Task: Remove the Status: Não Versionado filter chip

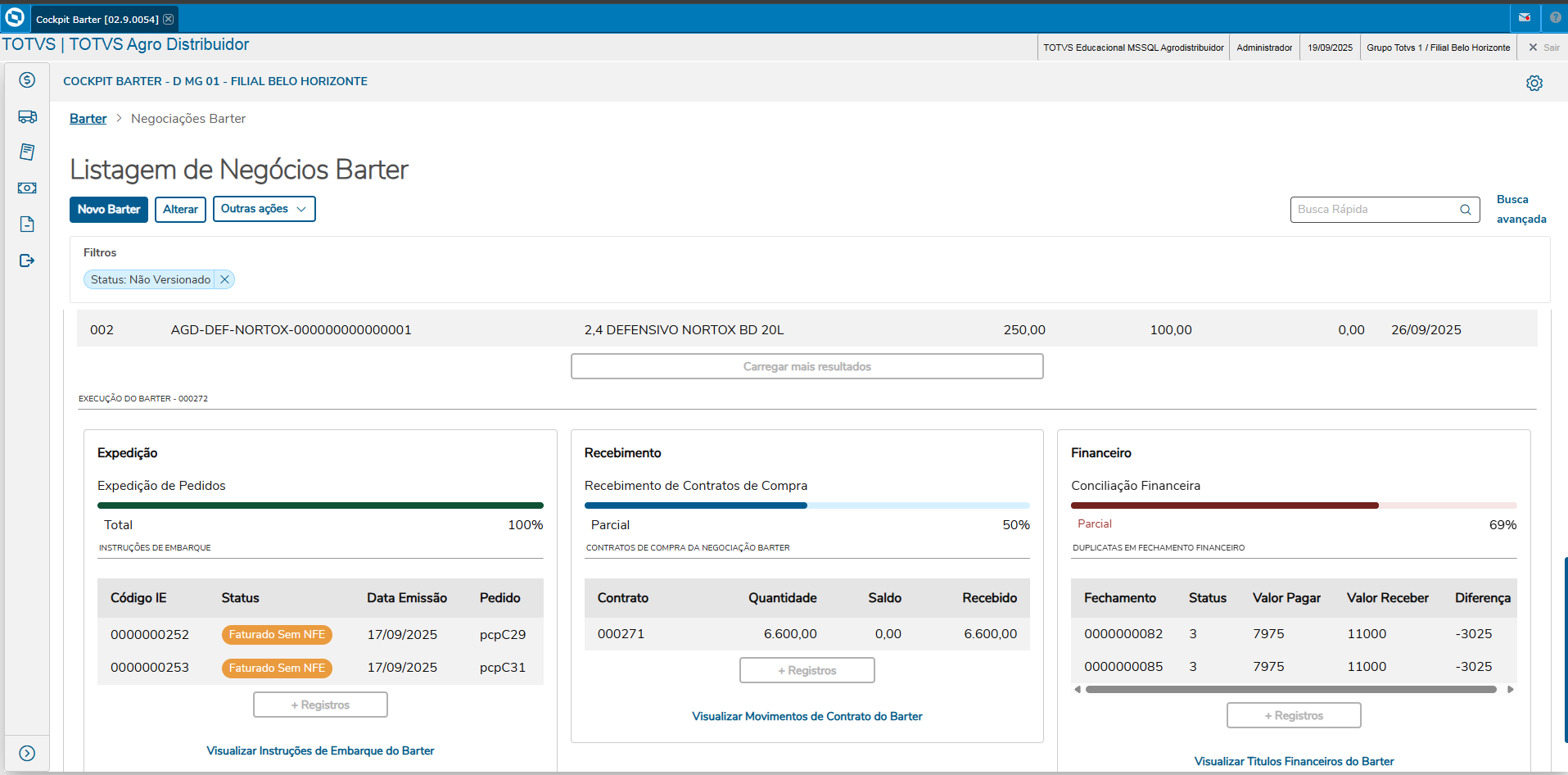Action: click(224, 279)
